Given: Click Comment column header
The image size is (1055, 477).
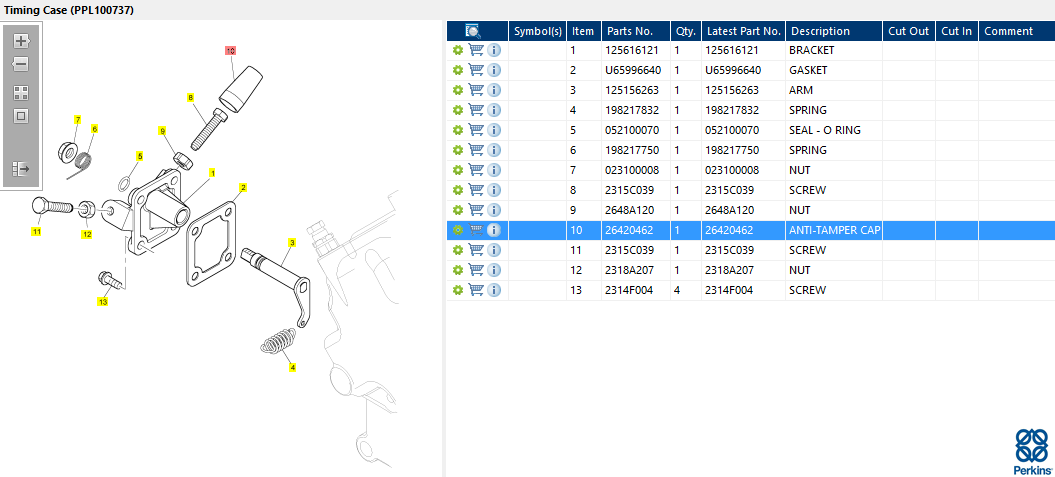Looking at the screenshot, I should click(x=1016, y=31).
